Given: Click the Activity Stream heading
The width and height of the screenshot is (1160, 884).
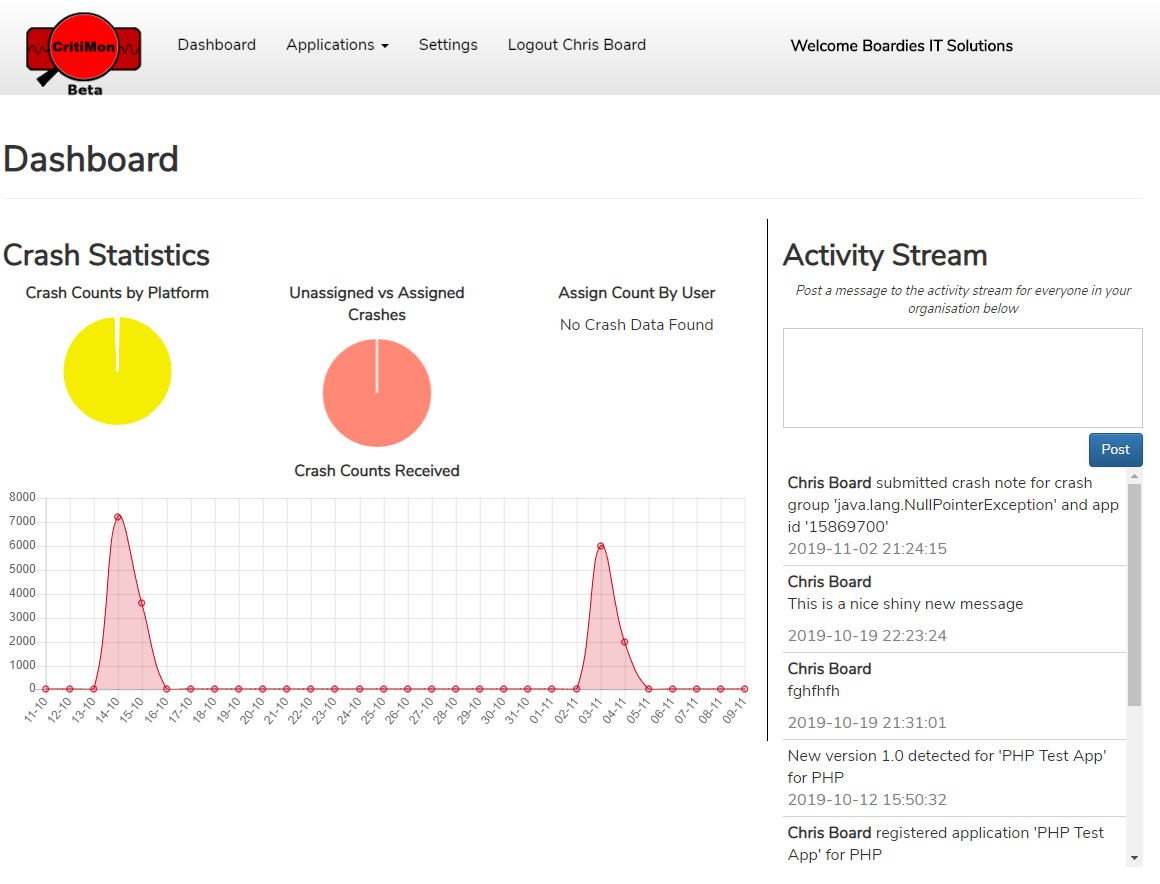Looking at the screenshot, I should pos(886,255).
